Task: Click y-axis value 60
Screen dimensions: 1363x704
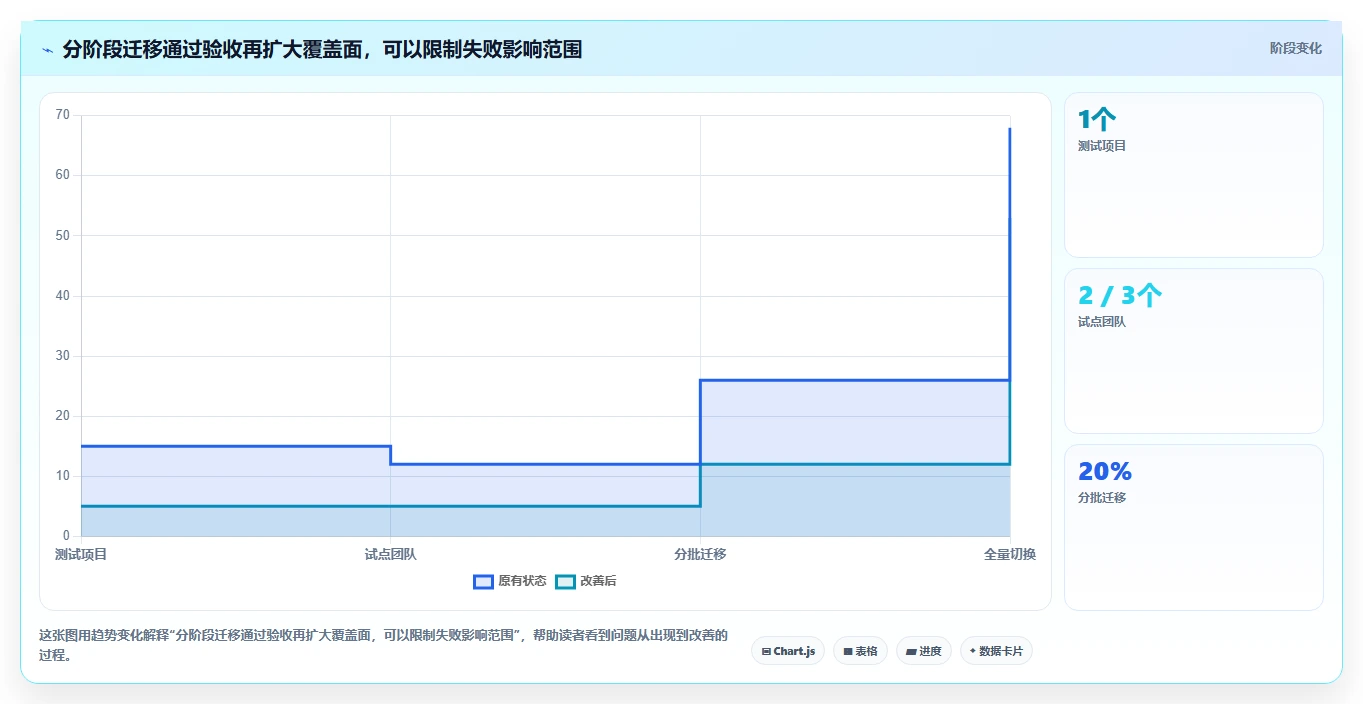Action: (63, 175)
